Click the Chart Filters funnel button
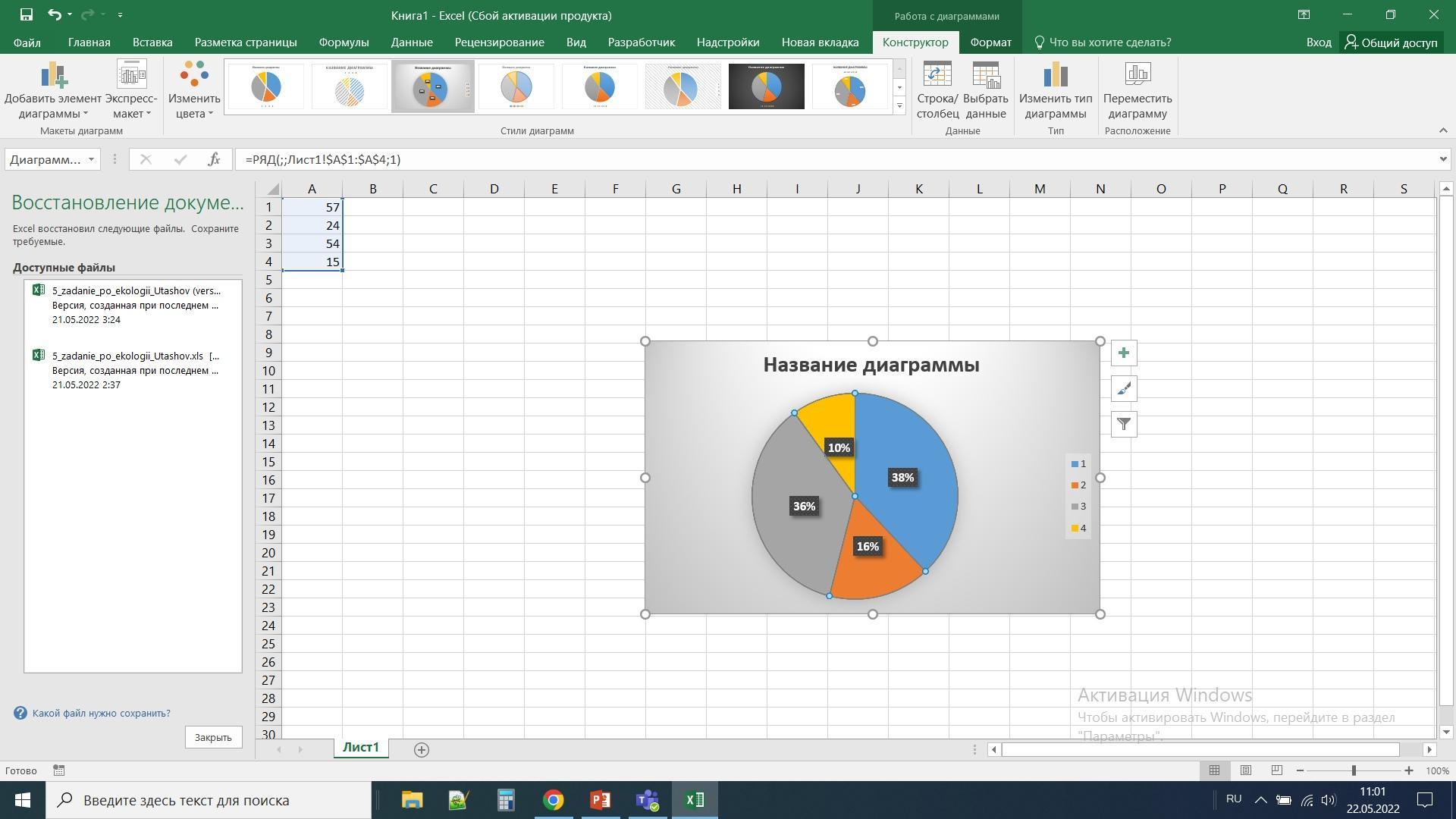This screenshot has height=819, width=1456. point(1123,425)
